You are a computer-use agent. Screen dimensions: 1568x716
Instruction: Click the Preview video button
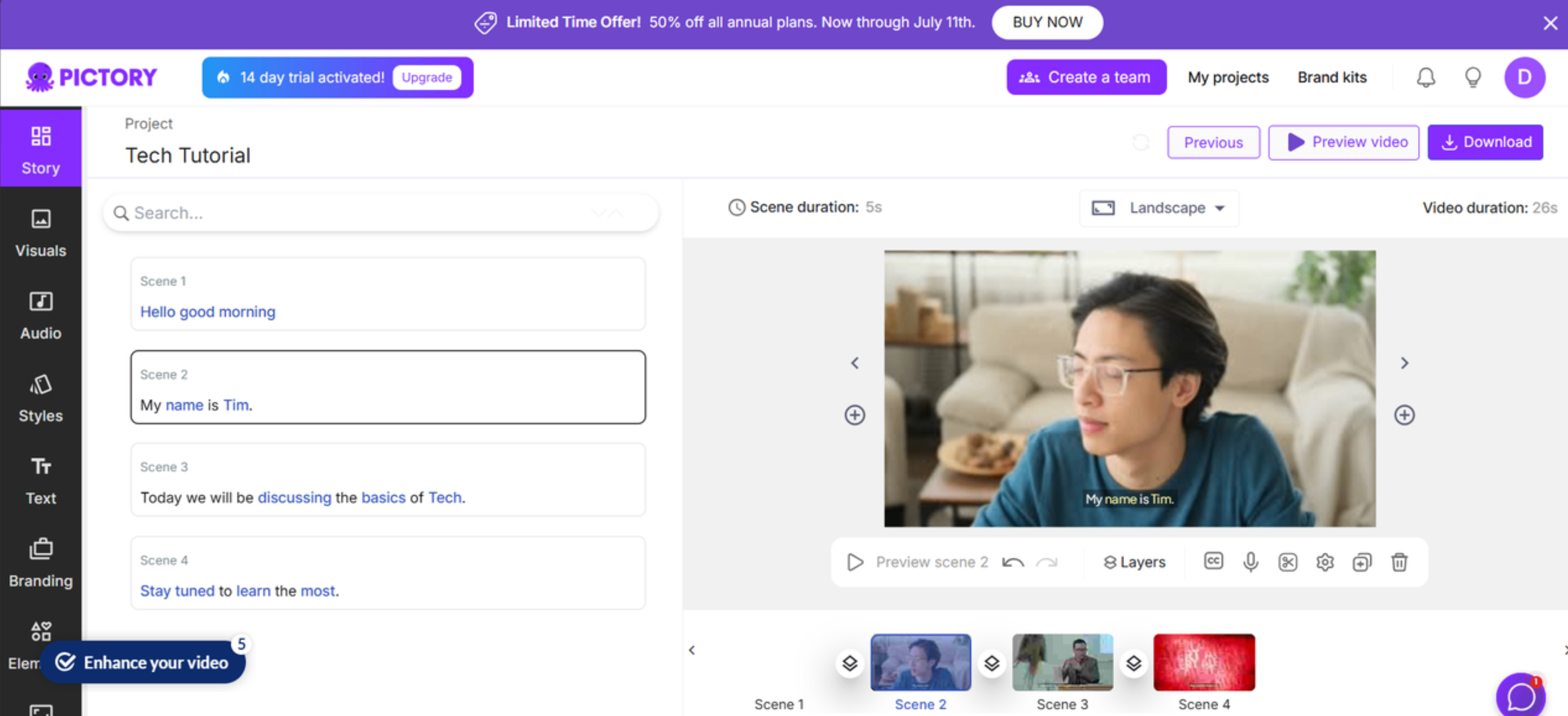1343,142
